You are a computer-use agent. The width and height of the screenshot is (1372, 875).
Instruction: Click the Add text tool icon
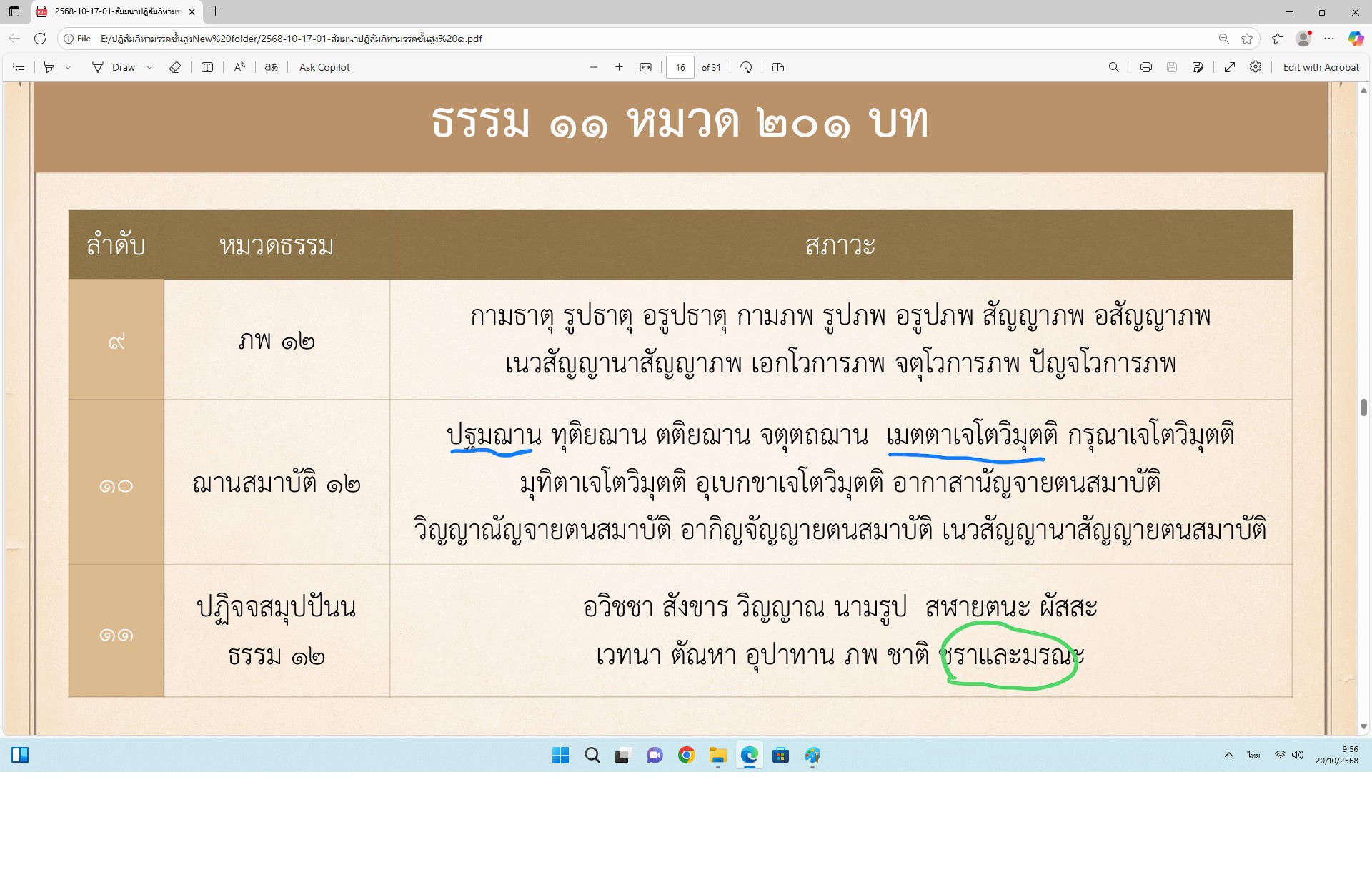coord(207,67)
